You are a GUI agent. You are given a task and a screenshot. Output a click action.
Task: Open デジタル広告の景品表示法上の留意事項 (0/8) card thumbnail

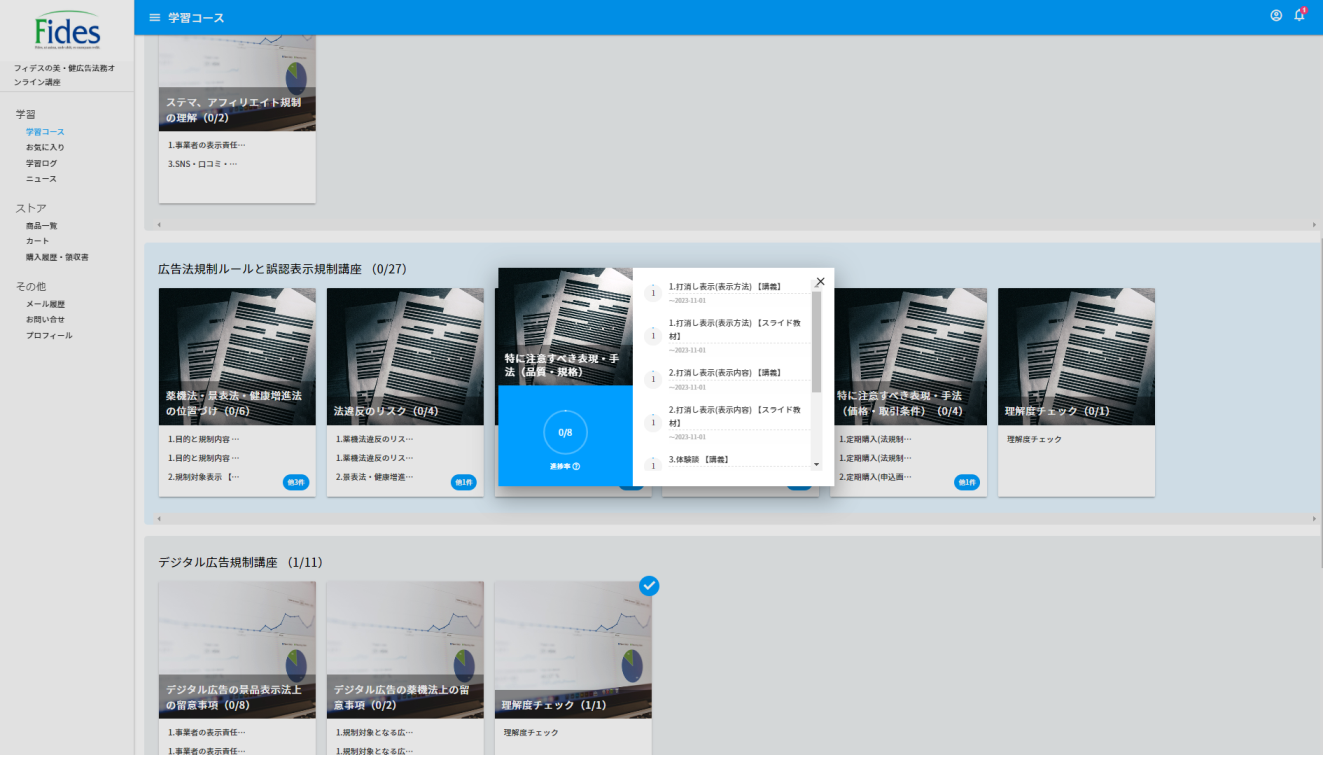point(237,650)
